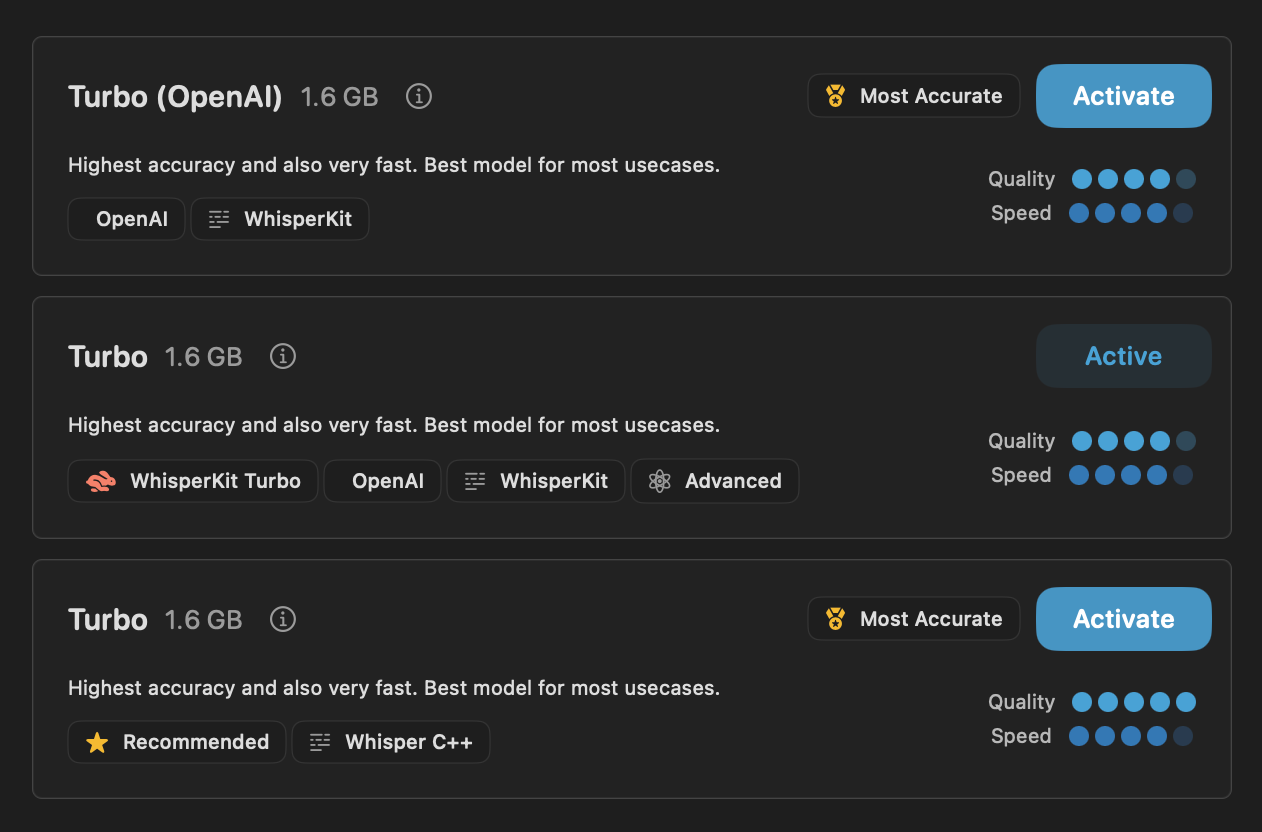Click the fifth Quality dot of Whisper C++ Turbo

tap(1186, 702)
